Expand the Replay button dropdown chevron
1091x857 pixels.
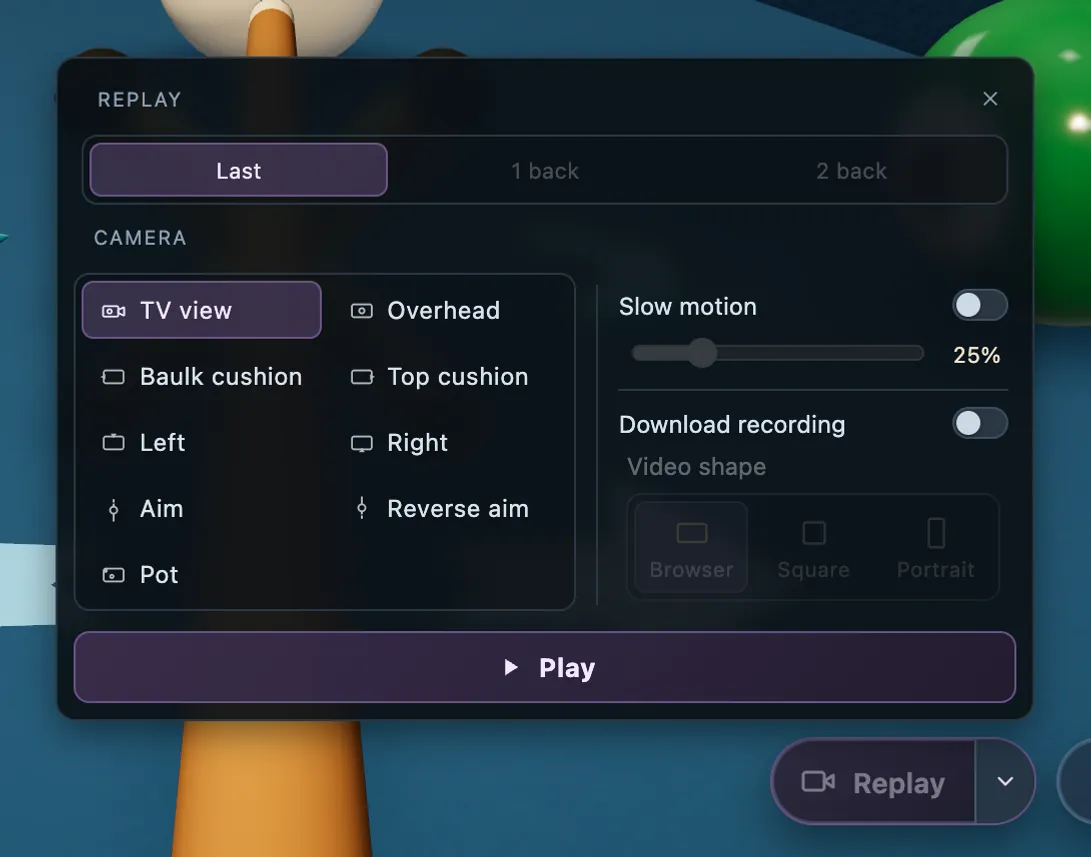point(1005,782)
